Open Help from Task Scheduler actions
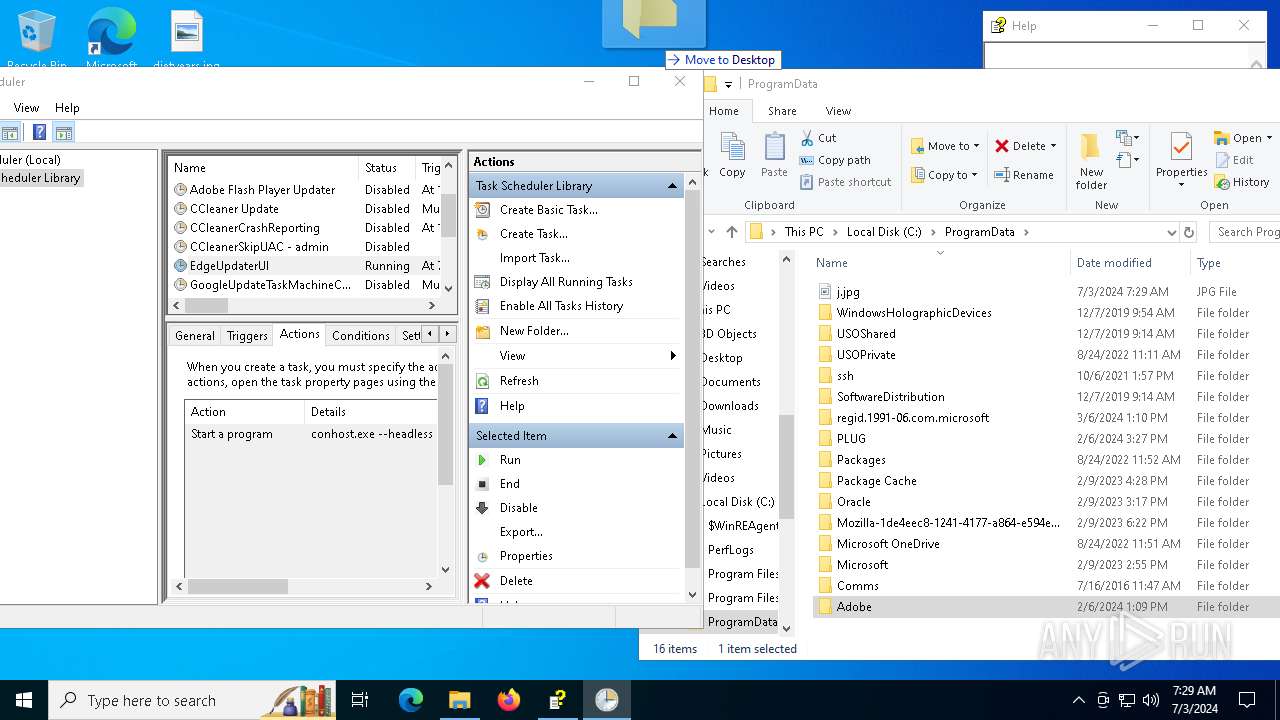This screenshot has height=720, width=1280. click(512, 406)
